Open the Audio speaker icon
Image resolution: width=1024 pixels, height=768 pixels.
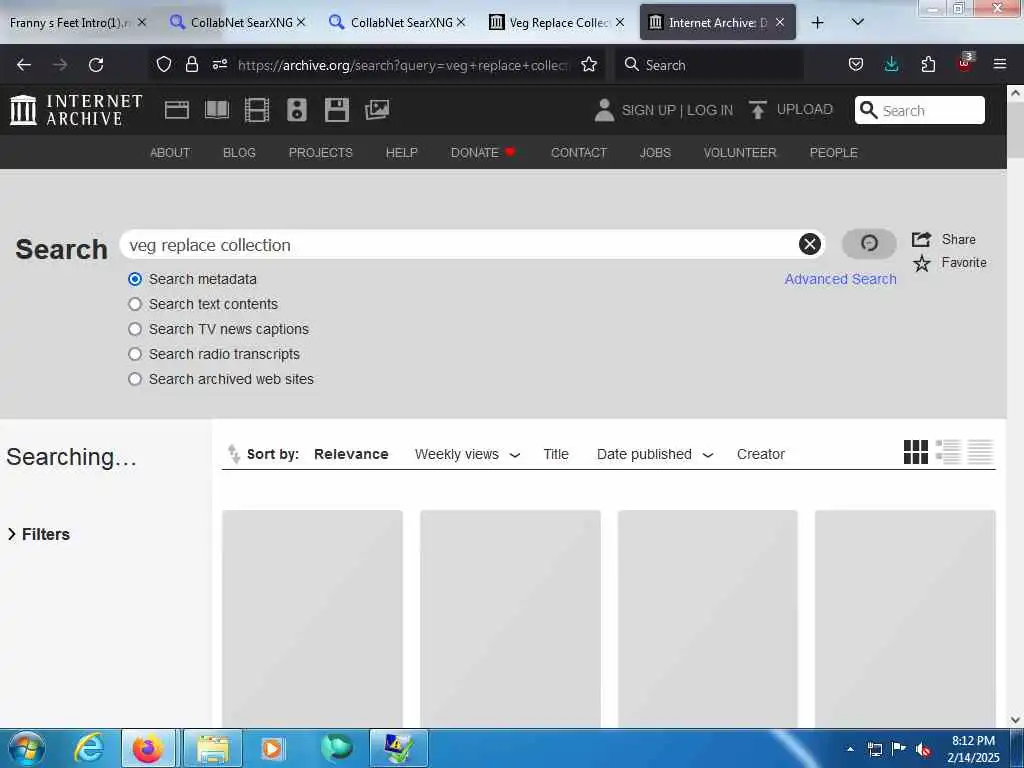(x=296, y=110)
